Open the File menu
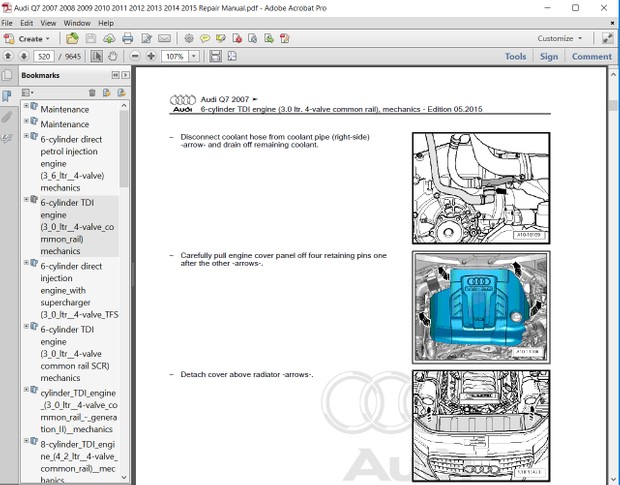This screenshot has height=485, width=620. coord(7,23)
